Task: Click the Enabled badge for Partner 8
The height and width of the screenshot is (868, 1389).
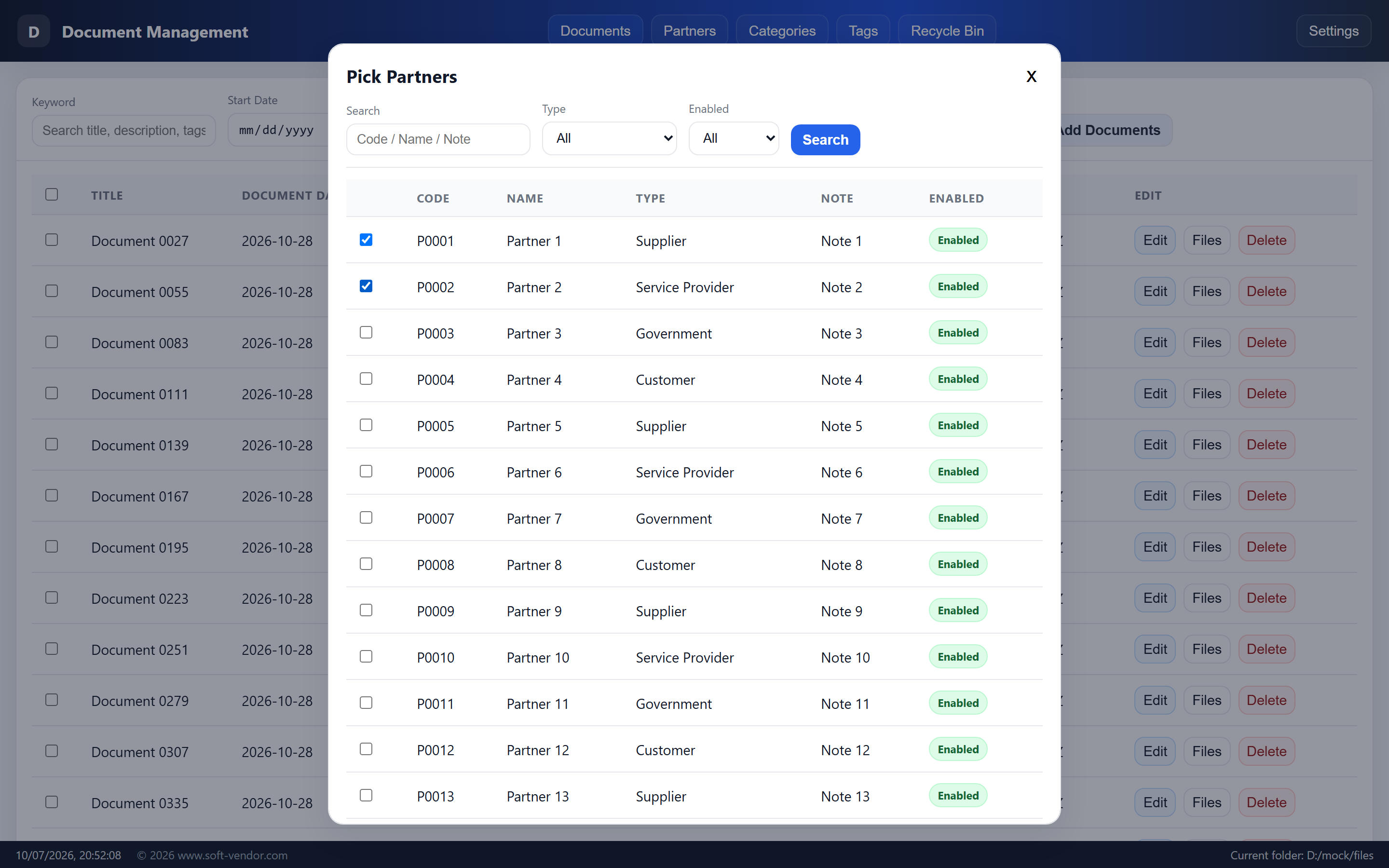Action: (x=958, y=564)
